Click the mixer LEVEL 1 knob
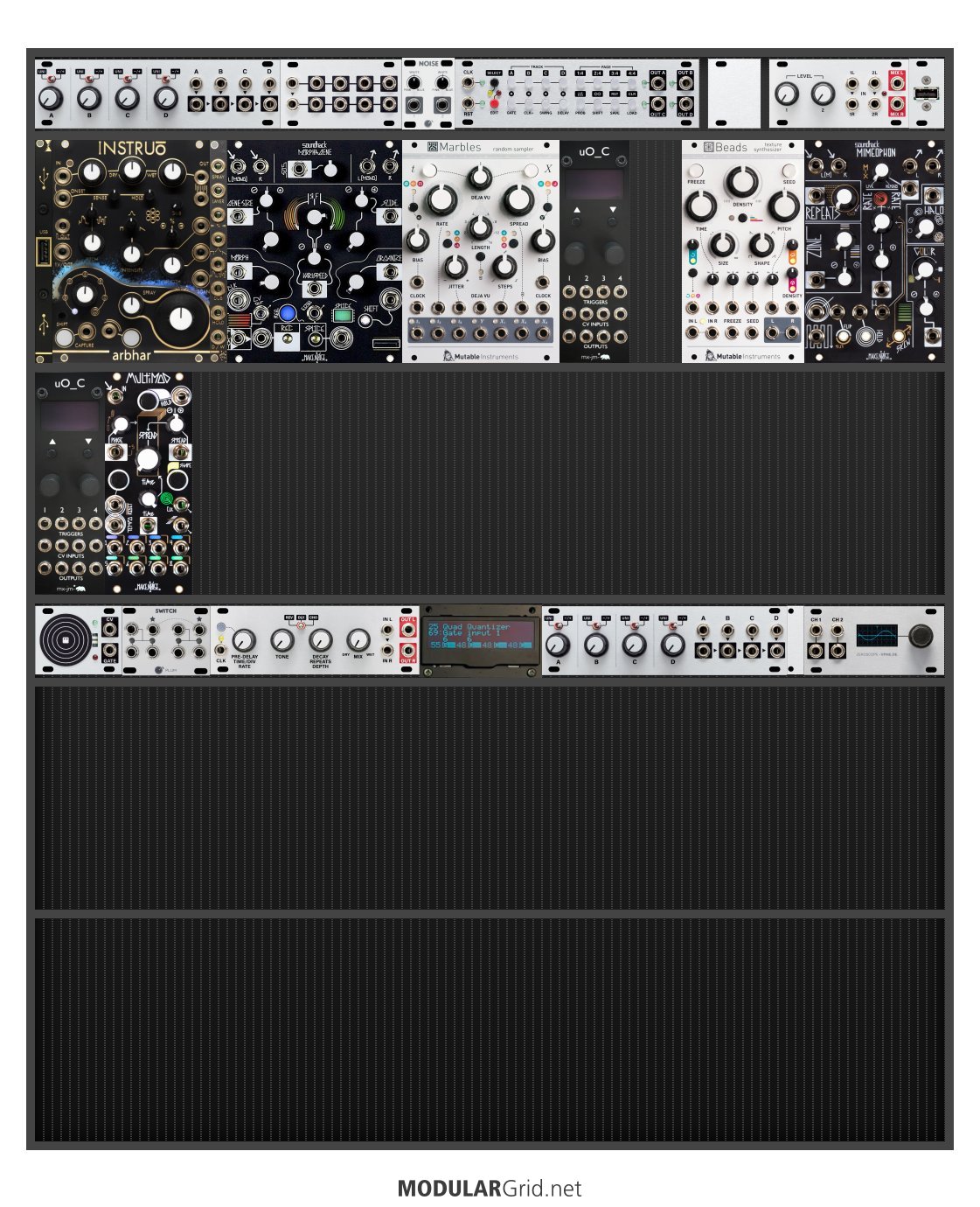This screenshot has height=1207, width=980. [786, 92]
